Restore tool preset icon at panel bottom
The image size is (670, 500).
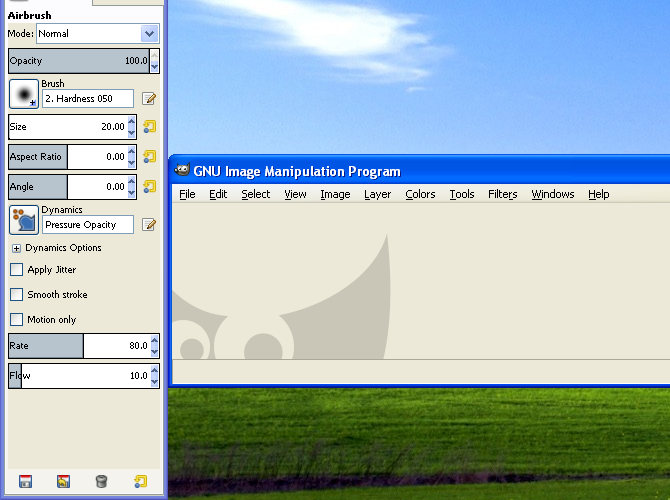63,481
